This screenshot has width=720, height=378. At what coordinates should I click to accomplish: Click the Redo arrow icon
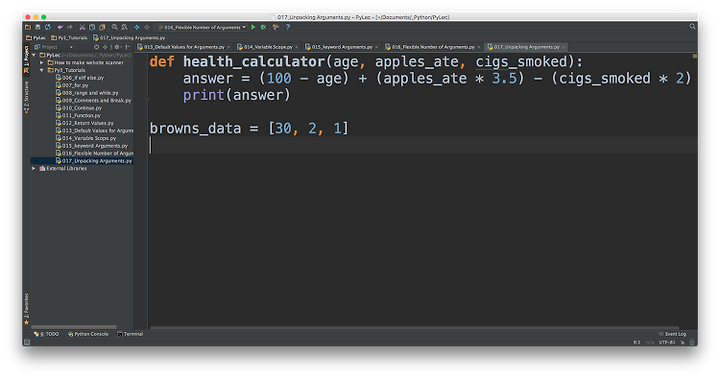click(70, 28)
